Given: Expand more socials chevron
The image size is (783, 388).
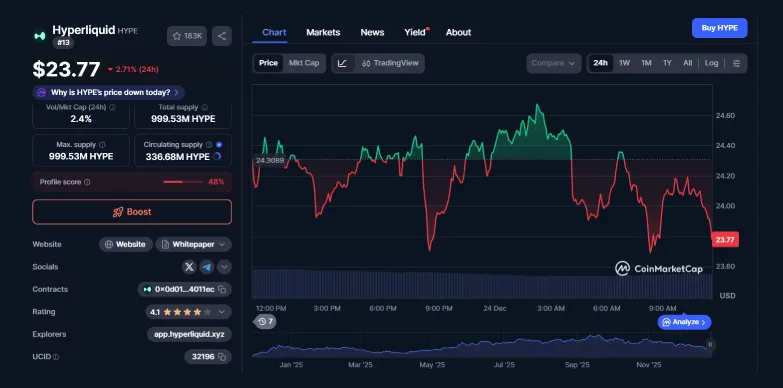Looking at the screenshot, I should point(224,267).
